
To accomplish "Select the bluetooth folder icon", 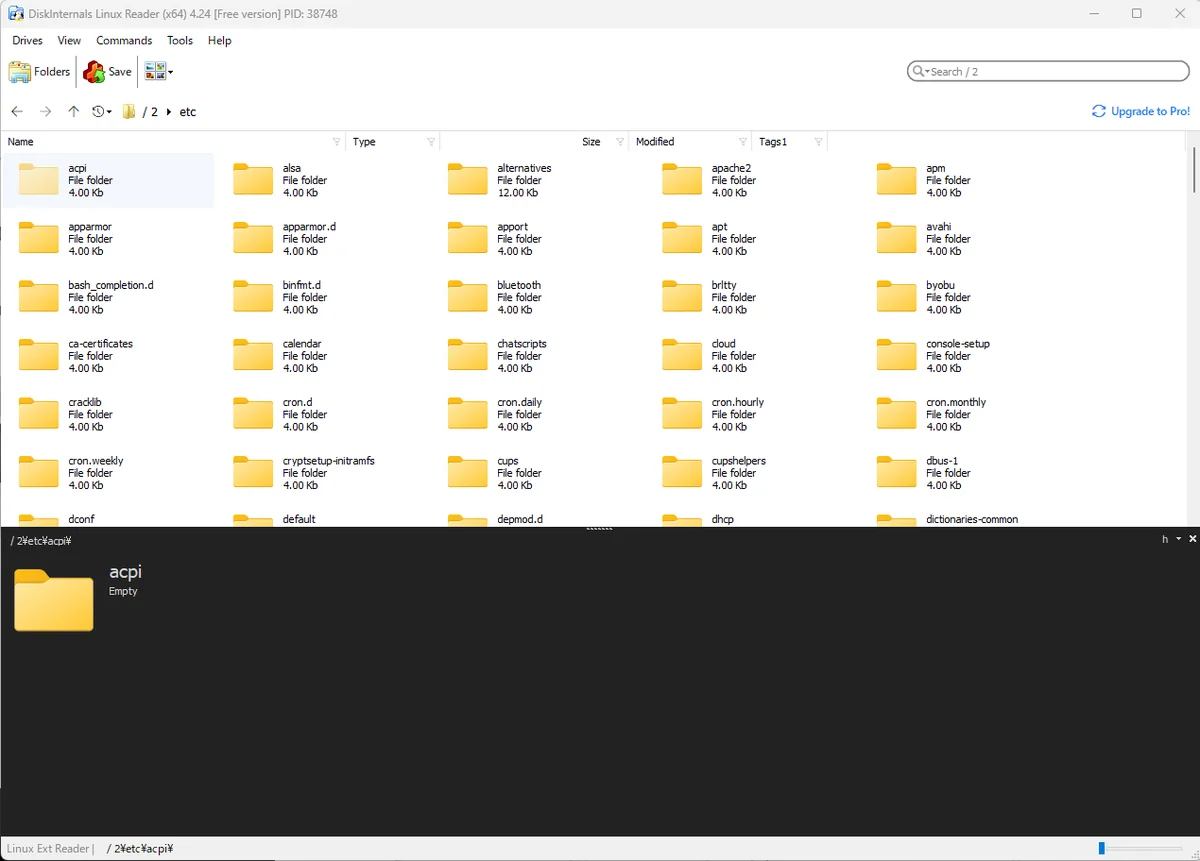I will click(x=468, y=297).
